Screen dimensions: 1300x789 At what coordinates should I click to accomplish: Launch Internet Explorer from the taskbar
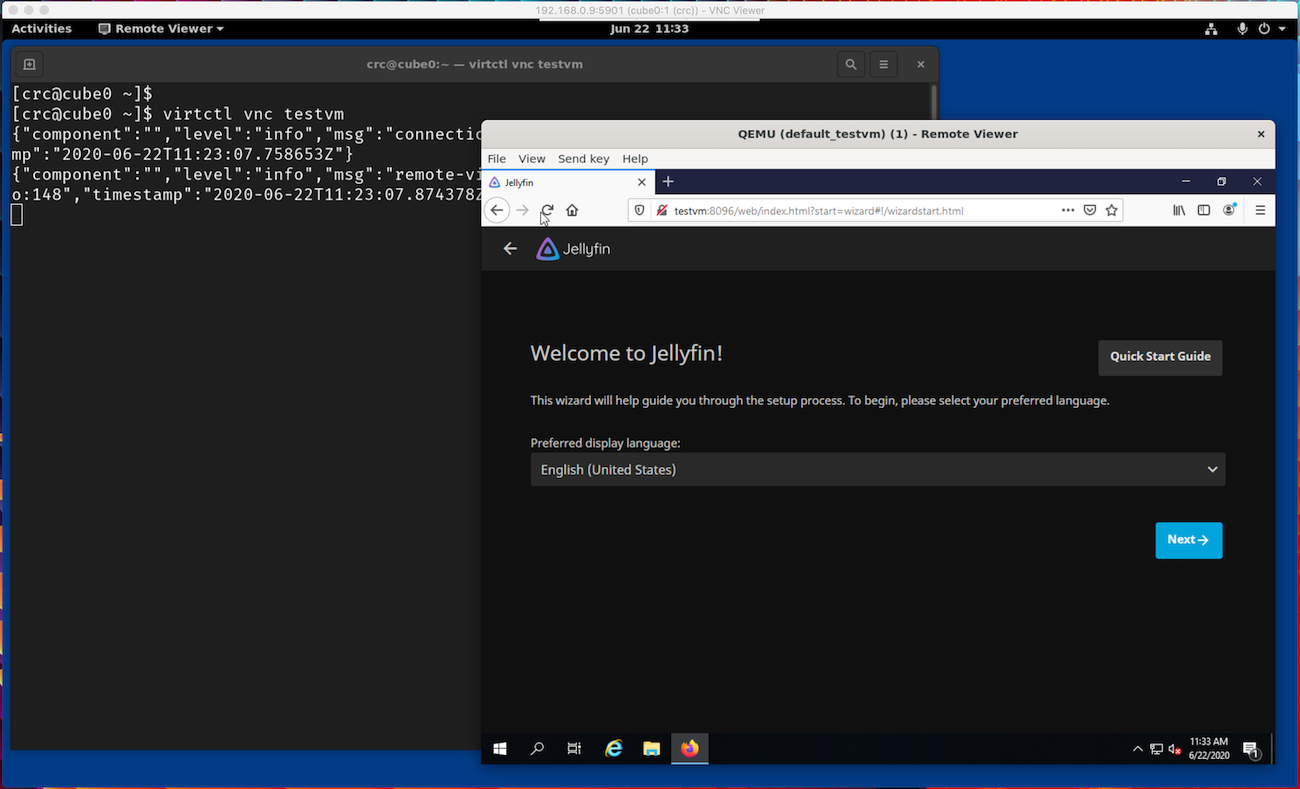pyautogui.click(x=613, y=747)
